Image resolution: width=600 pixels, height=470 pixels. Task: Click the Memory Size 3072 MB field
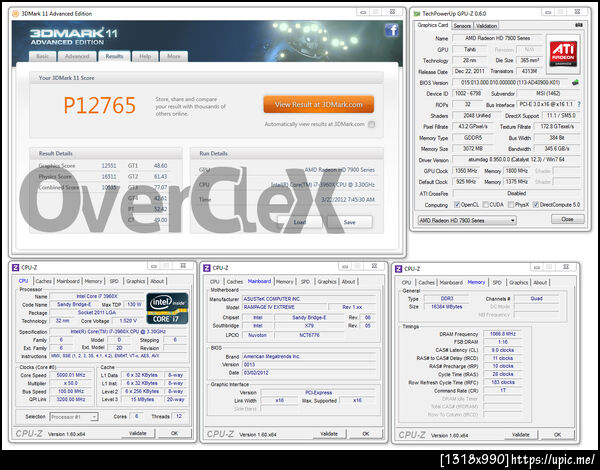pos(473,149)
